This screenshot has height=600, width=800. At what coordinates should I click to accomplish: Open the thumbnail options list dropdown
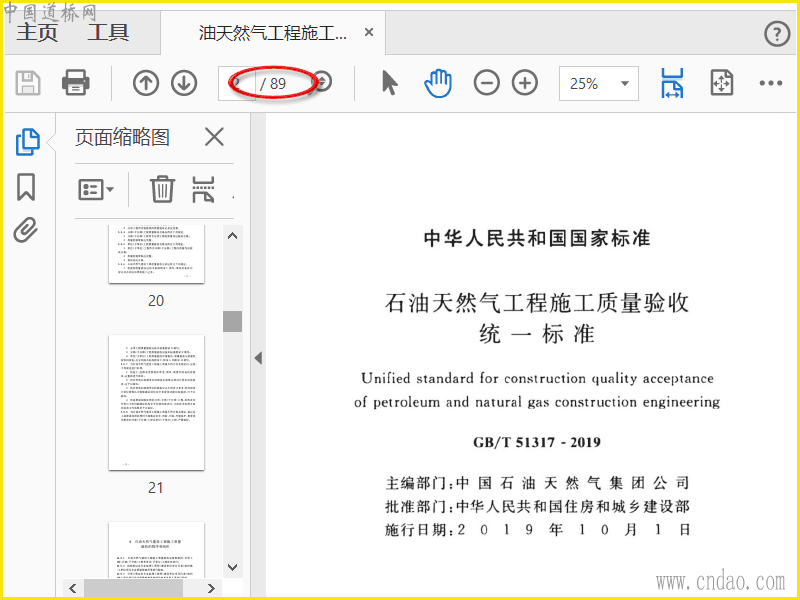point(95,189)
